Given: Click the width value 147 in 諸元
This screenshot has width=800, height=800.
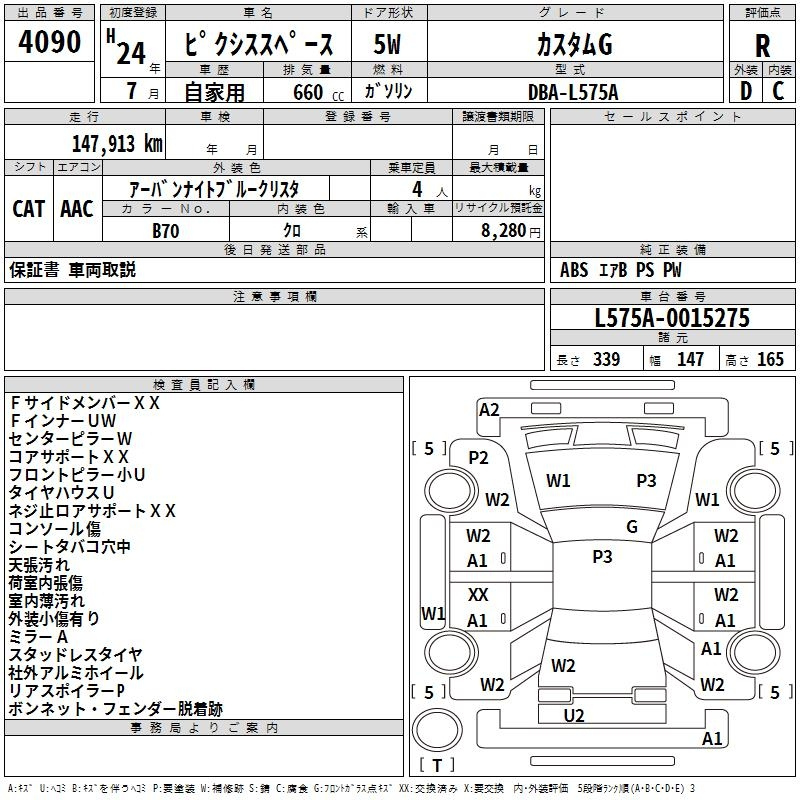Looking at the screenshot, I should (x=690, y=359).
